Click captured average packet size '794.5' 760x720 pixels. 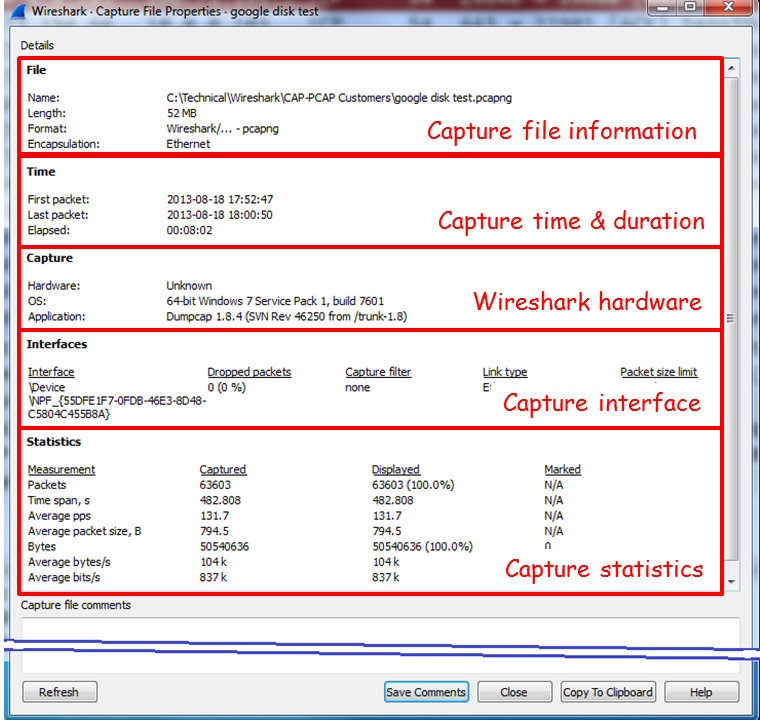pos(214,531)
